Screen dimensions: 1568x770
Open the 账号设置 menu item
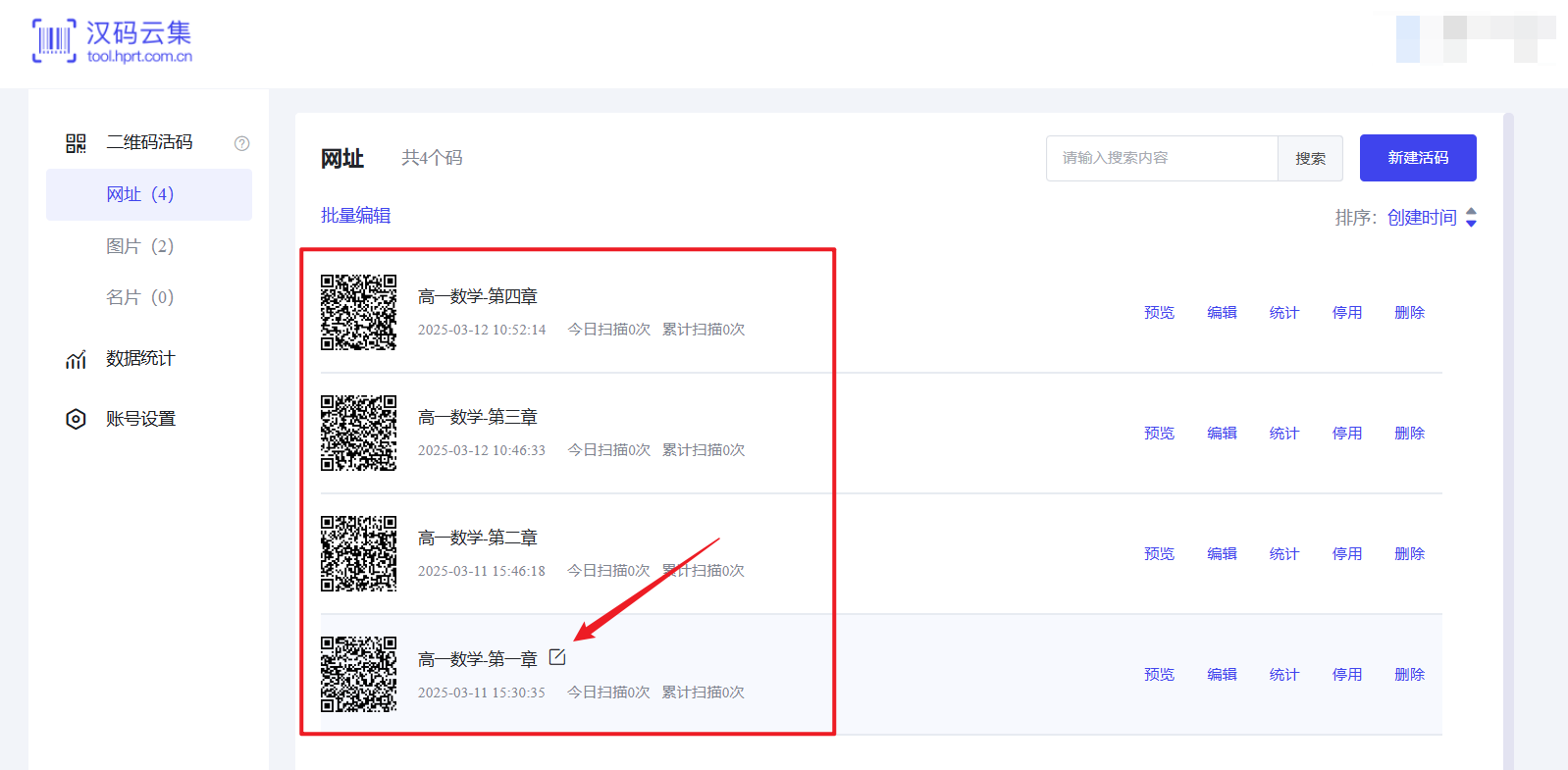click(x=140, y=419)
